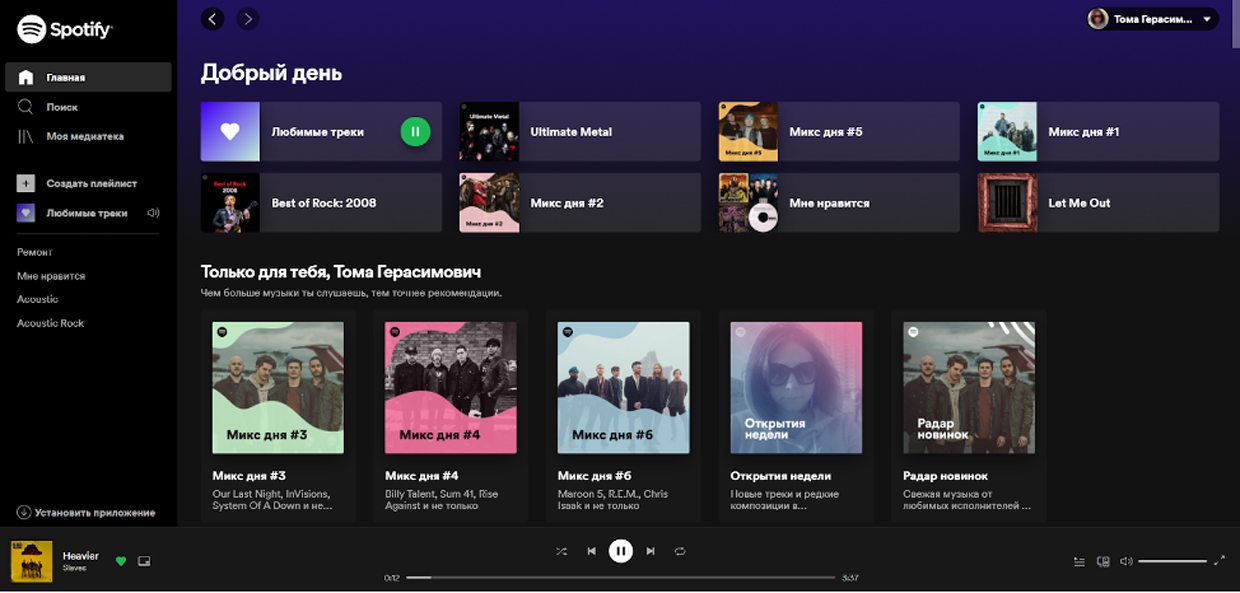Go back to the previous track
Image resolution: width=1240 pixels, height=593 pixels.
click(591, 551)
